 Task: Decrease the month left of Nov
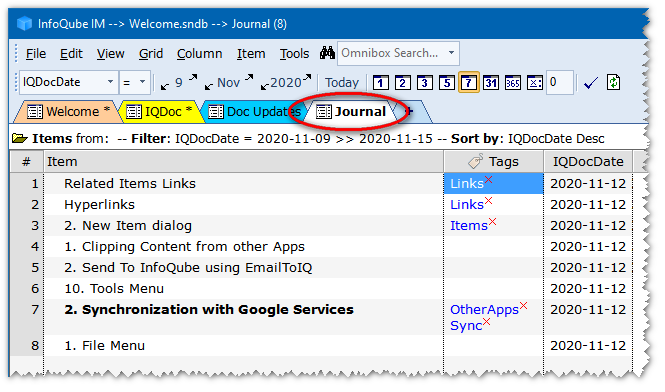(209, 87)
